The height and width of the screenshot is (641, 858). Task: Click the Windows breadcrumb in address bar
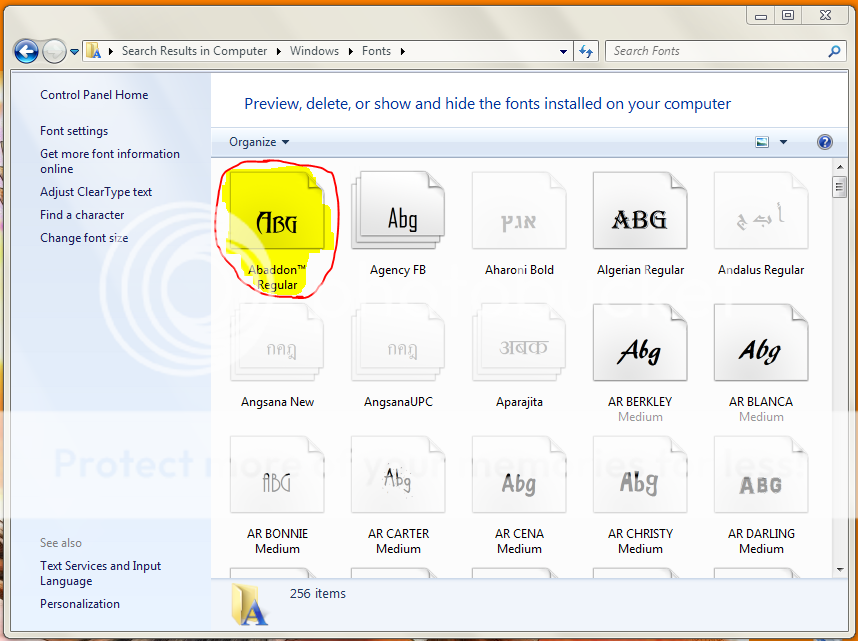pyautogui.click(x=314, y=51)
